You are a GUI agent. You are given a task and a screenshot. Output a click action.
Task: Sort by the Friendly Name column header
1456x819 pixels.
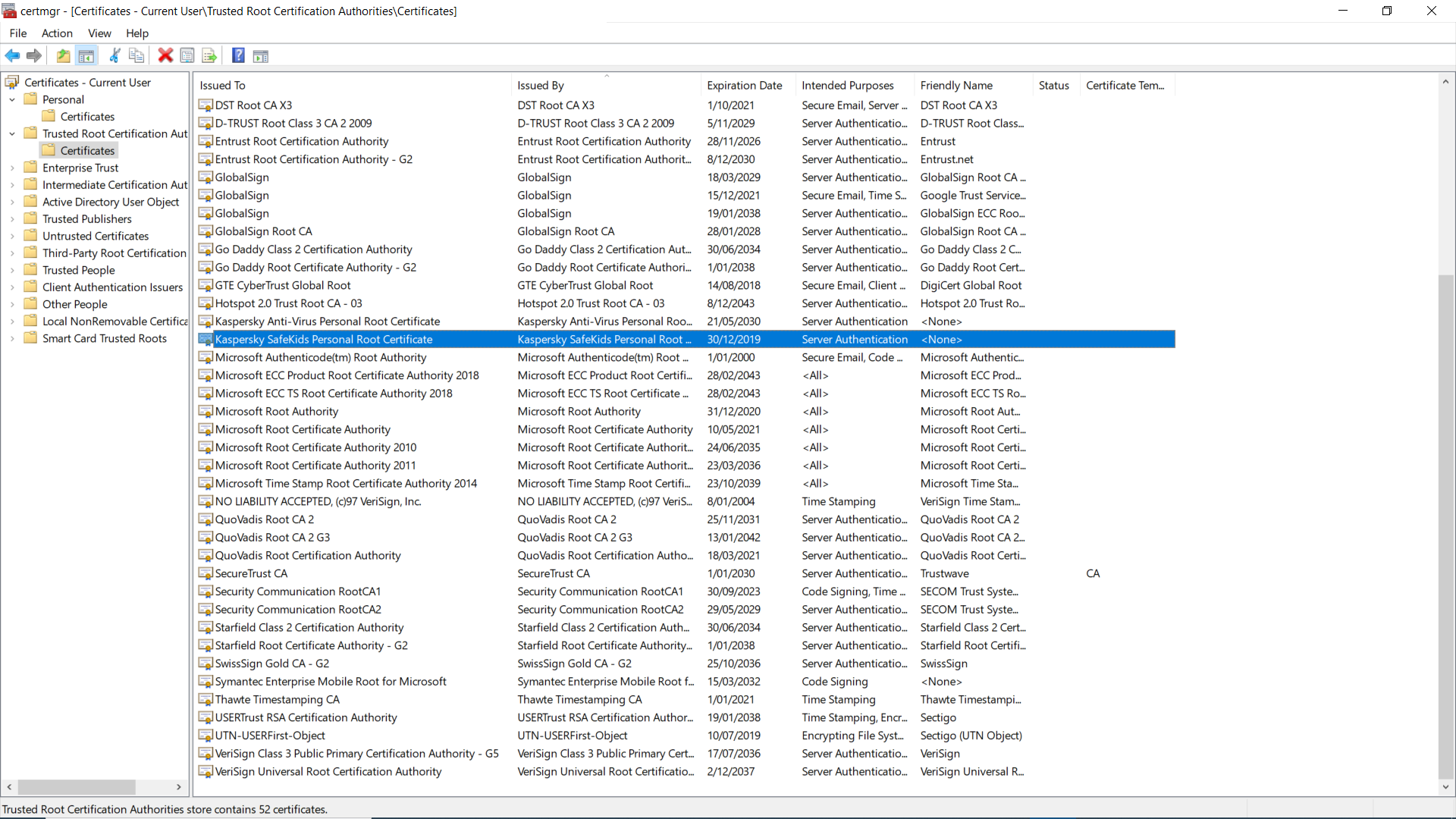tap(974, 86)
